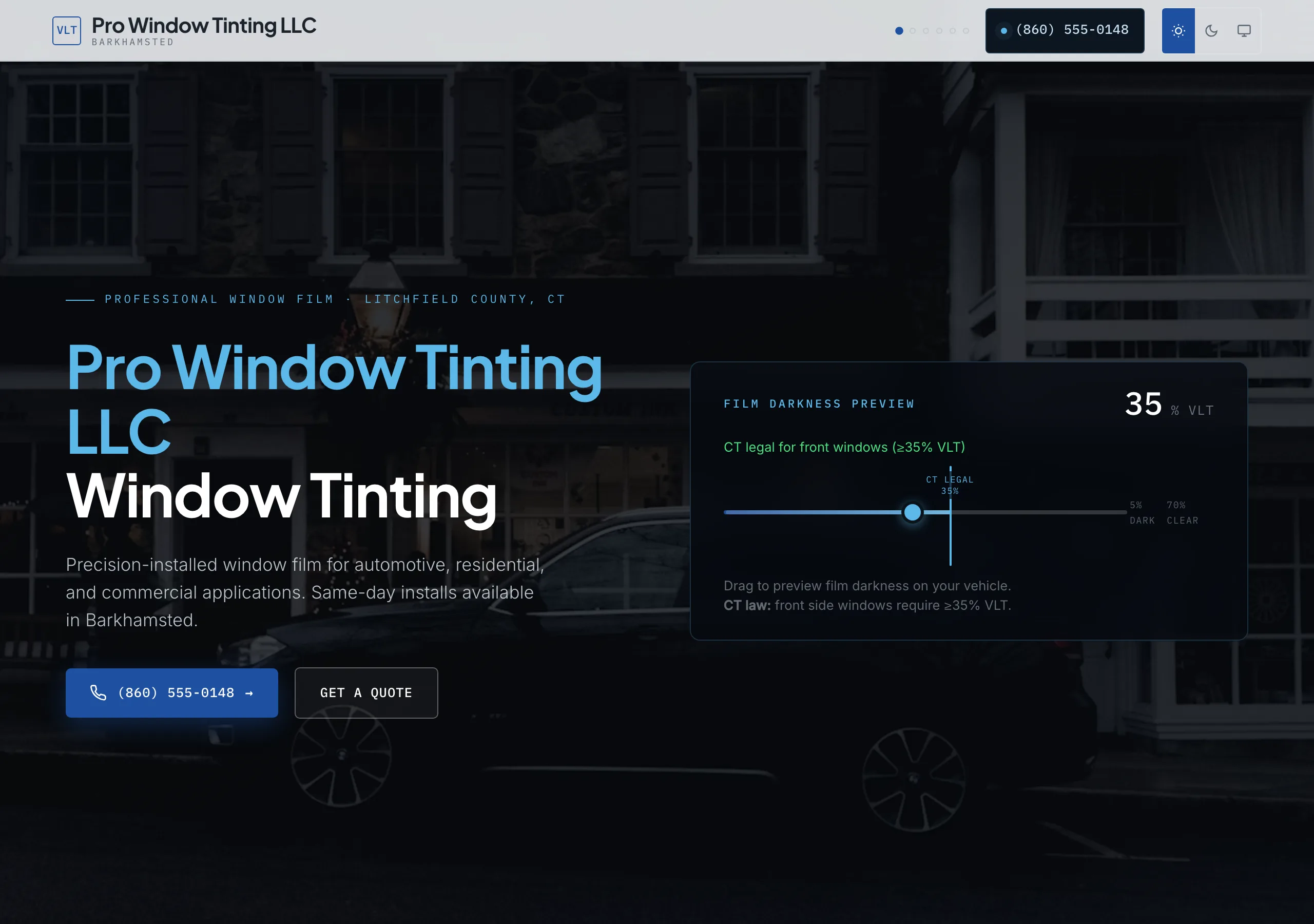The width and height of the screenshot is (1314, 924).
Task: Jump to fifth section navigation dot
Action: click(x=952, y=31)
